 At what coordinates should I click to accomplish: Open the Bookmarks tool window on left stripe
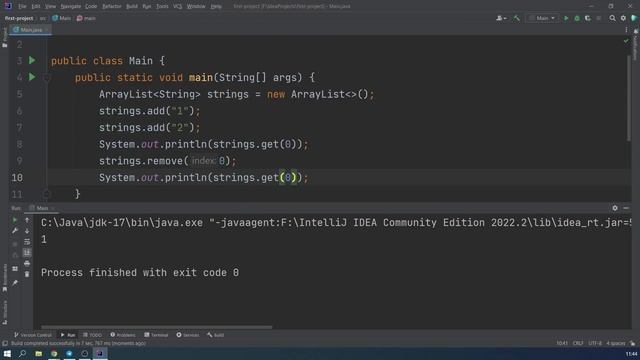click(x=4, y=278)
